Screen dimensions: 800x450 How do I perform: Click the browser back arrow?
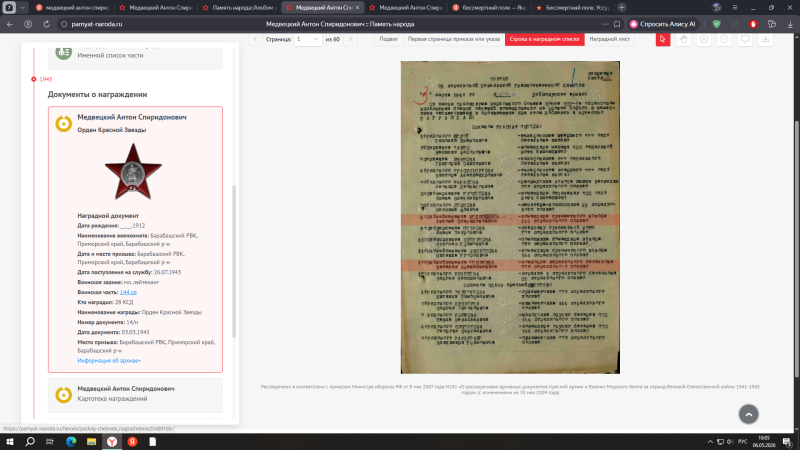(10, 24)
